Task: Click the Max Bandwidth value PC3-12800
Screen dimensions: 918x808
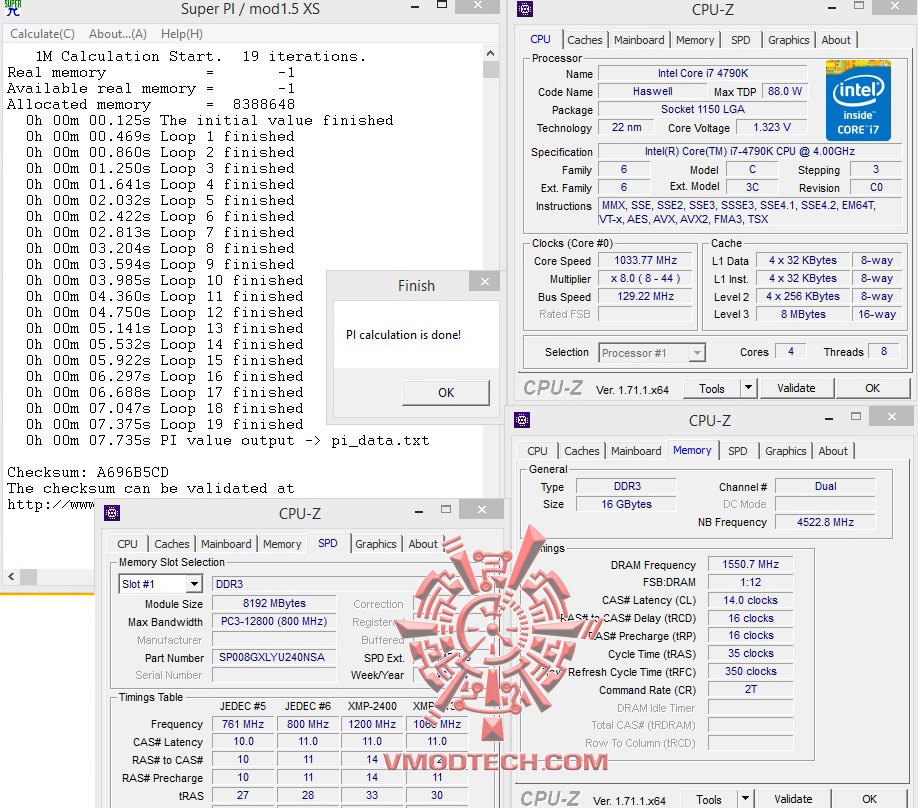Action: tap(274, 621)
